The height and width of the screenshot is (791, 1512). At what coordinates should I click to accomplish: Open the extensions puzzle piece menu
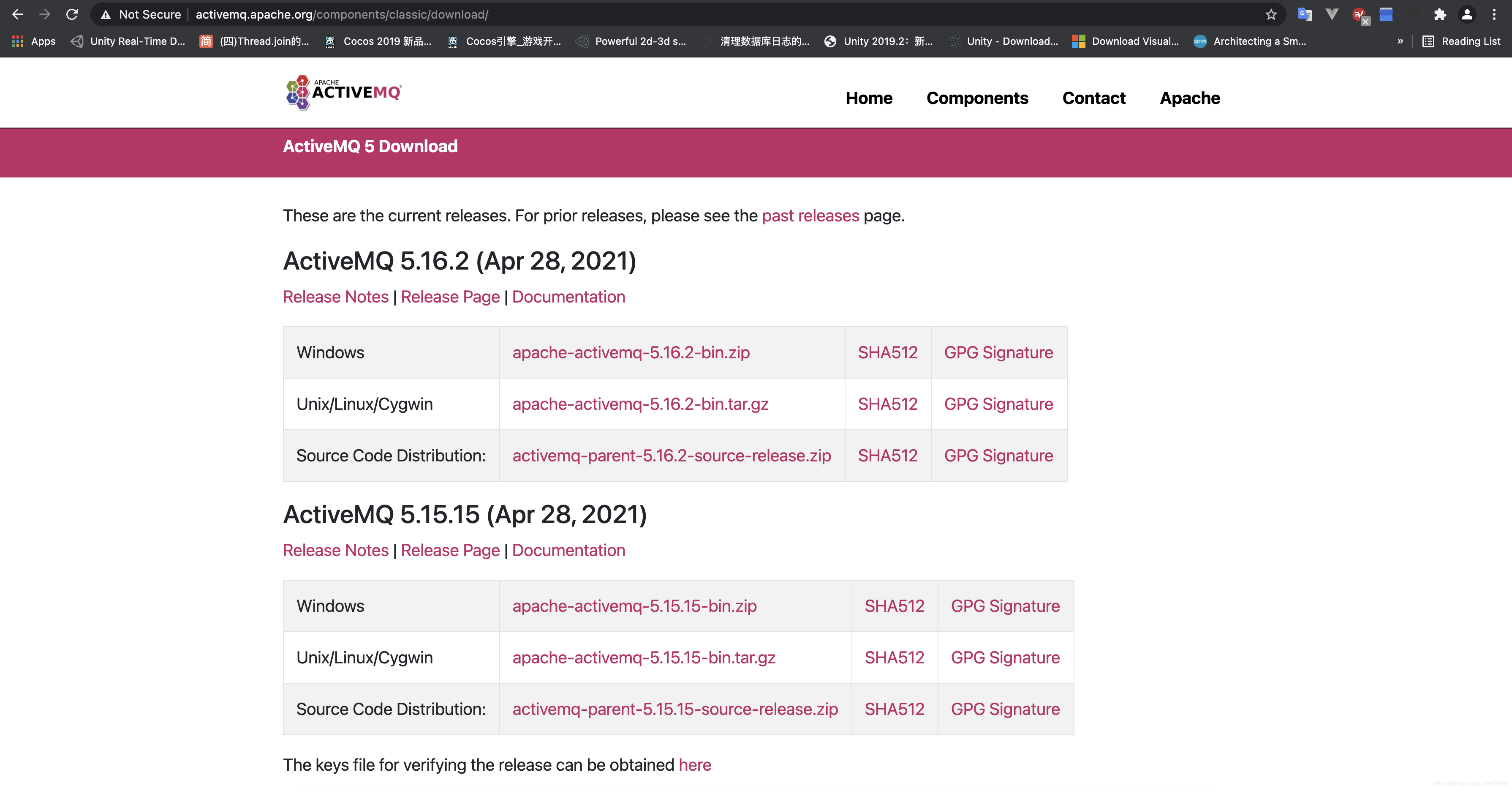point(1440,15)
